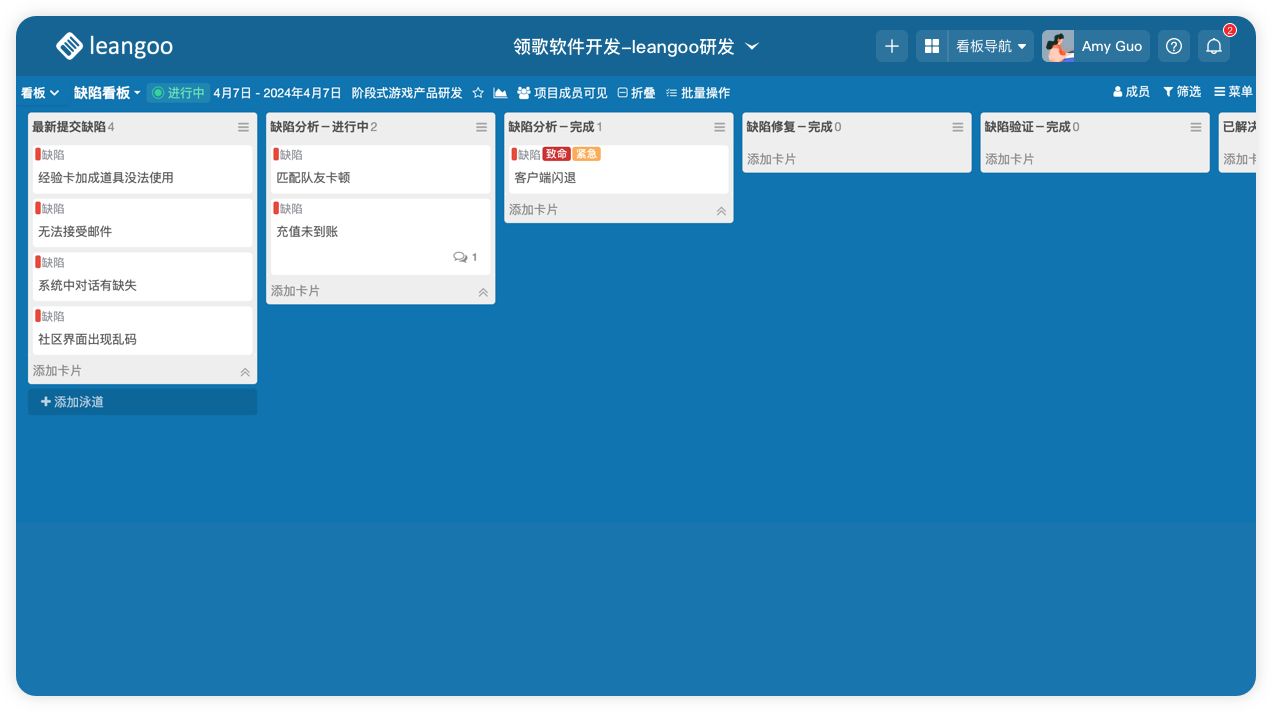
Task: Toggle the 进行中 status badge
Action: click(x=178, y=93)
